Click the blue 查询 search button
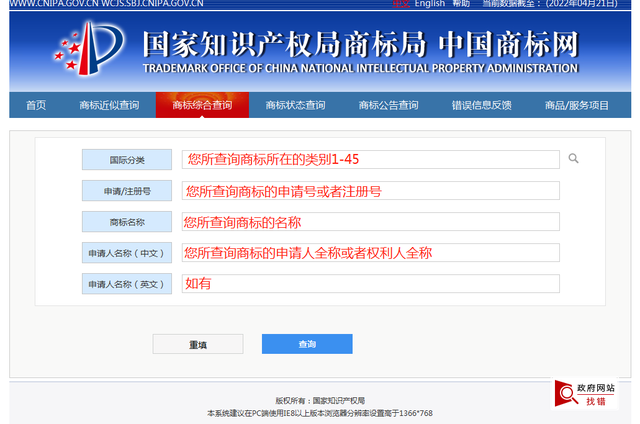The width and height of the screenshot is (640, 424). (x=307, y=344)
